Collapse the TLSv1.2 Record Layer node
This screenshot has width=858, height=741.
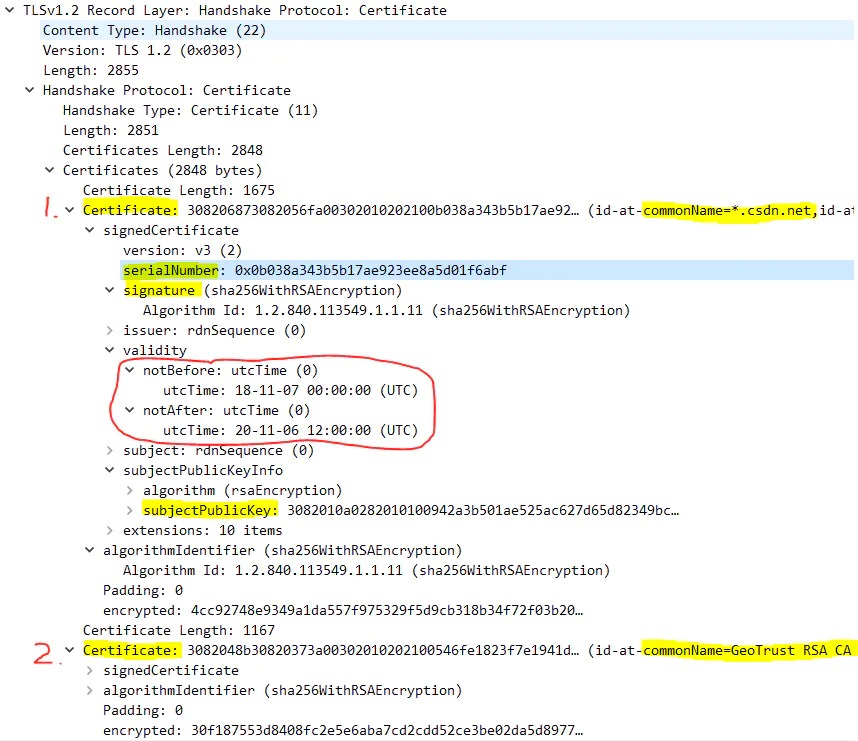(9, 10)
